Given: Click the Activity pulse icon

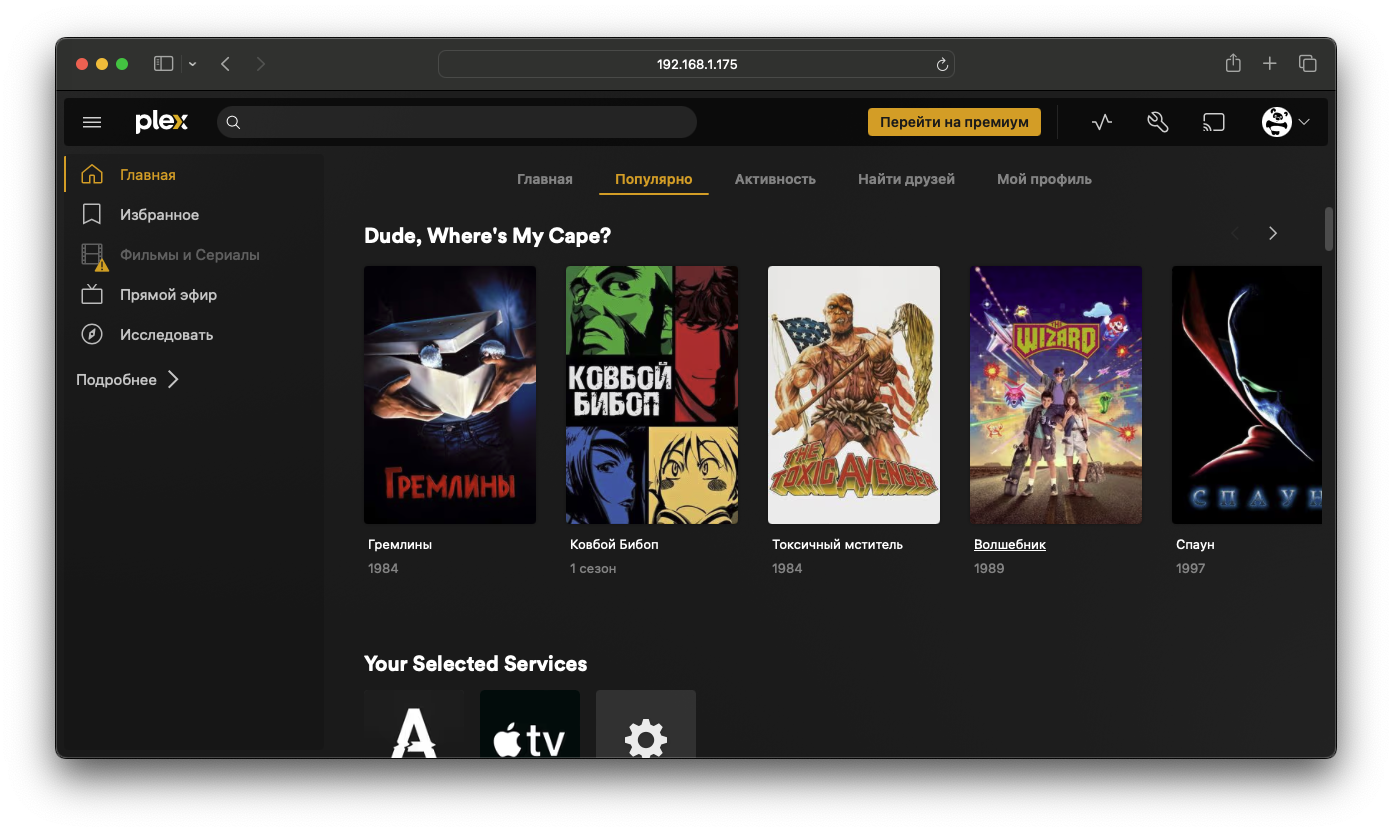Looking at the screenshot, I should point(1102,122).
